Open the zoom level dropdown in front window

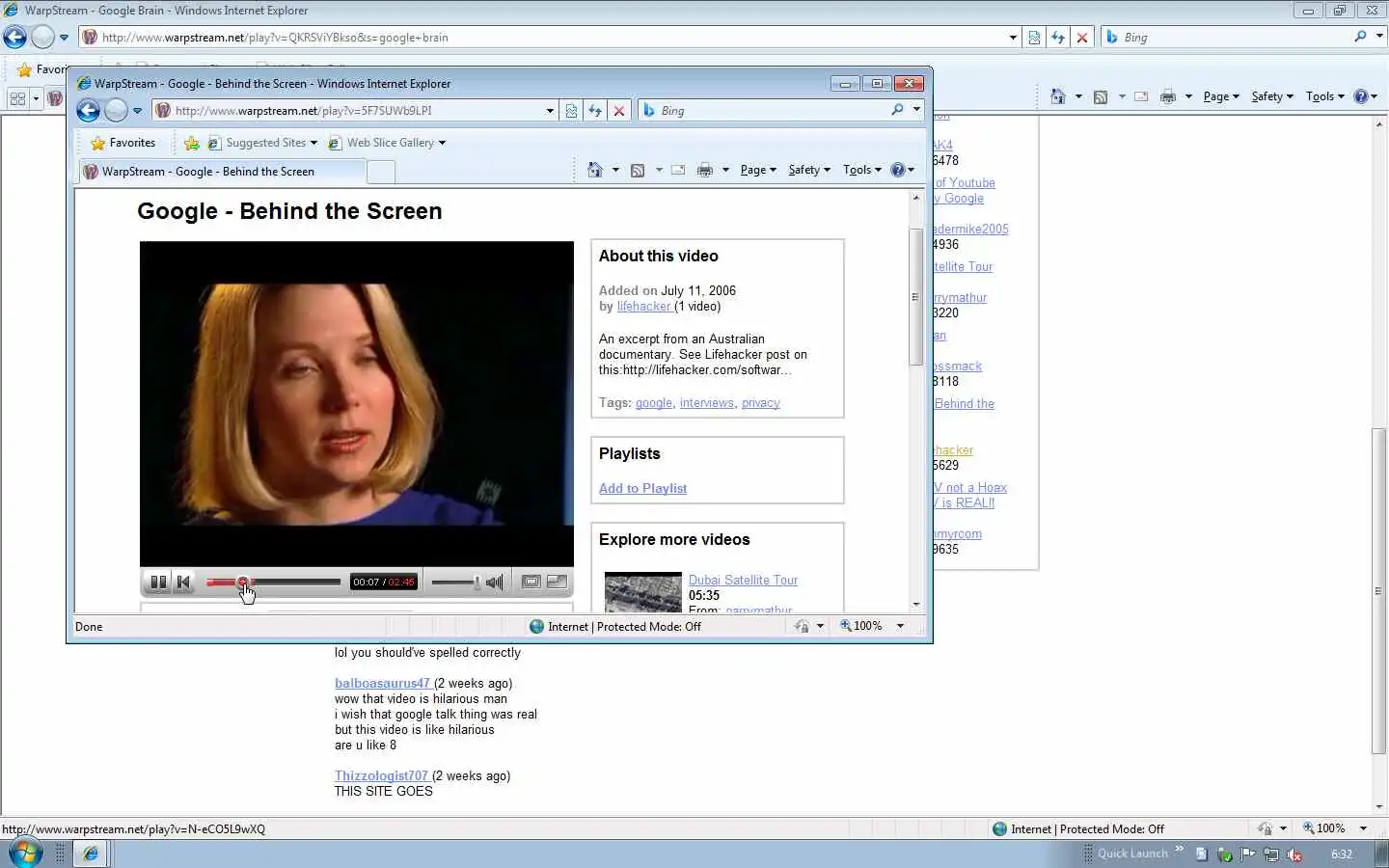(900, 626)
